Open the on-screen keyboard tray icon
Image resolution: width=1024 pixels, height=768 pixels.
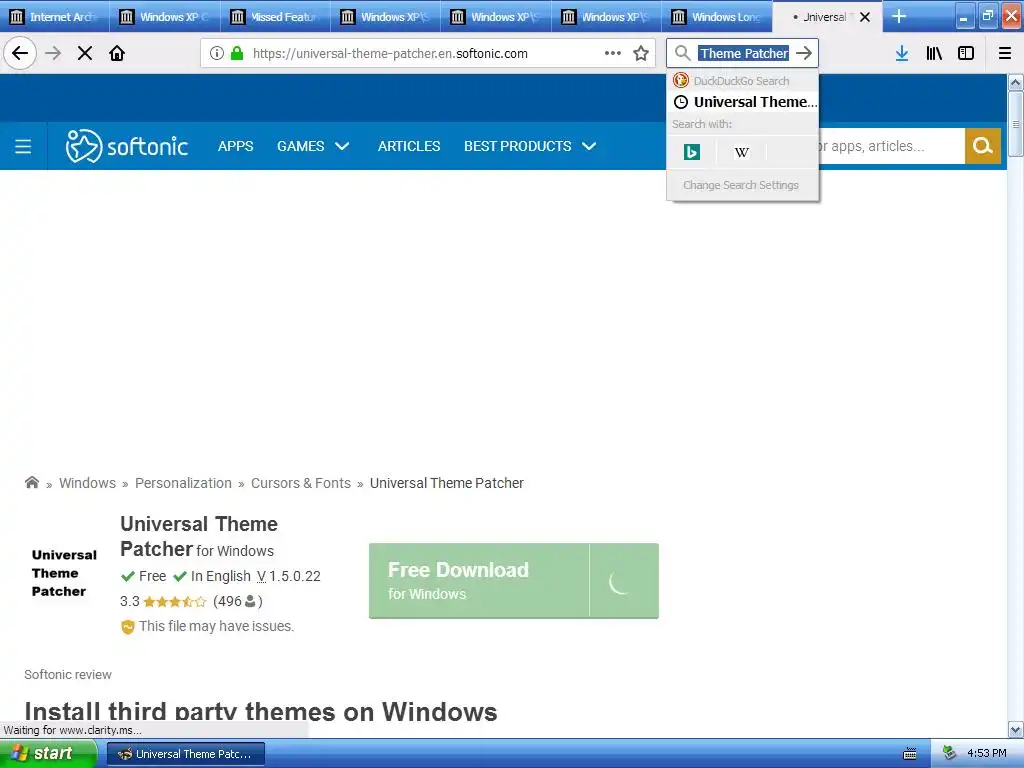[x=910, y=754]
